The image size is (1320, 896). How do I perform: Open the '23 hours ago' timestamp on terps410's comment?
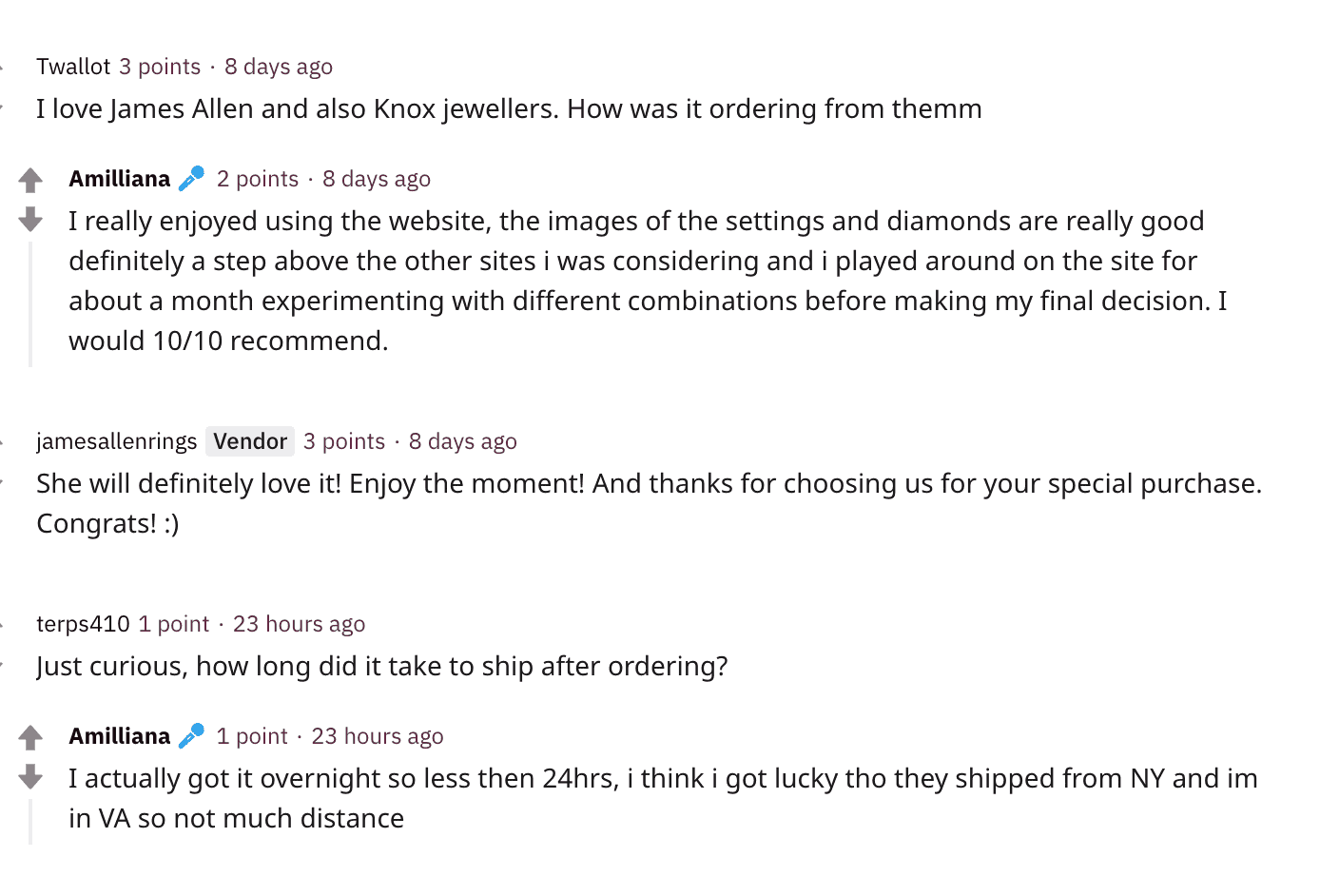tap(300, 624)
